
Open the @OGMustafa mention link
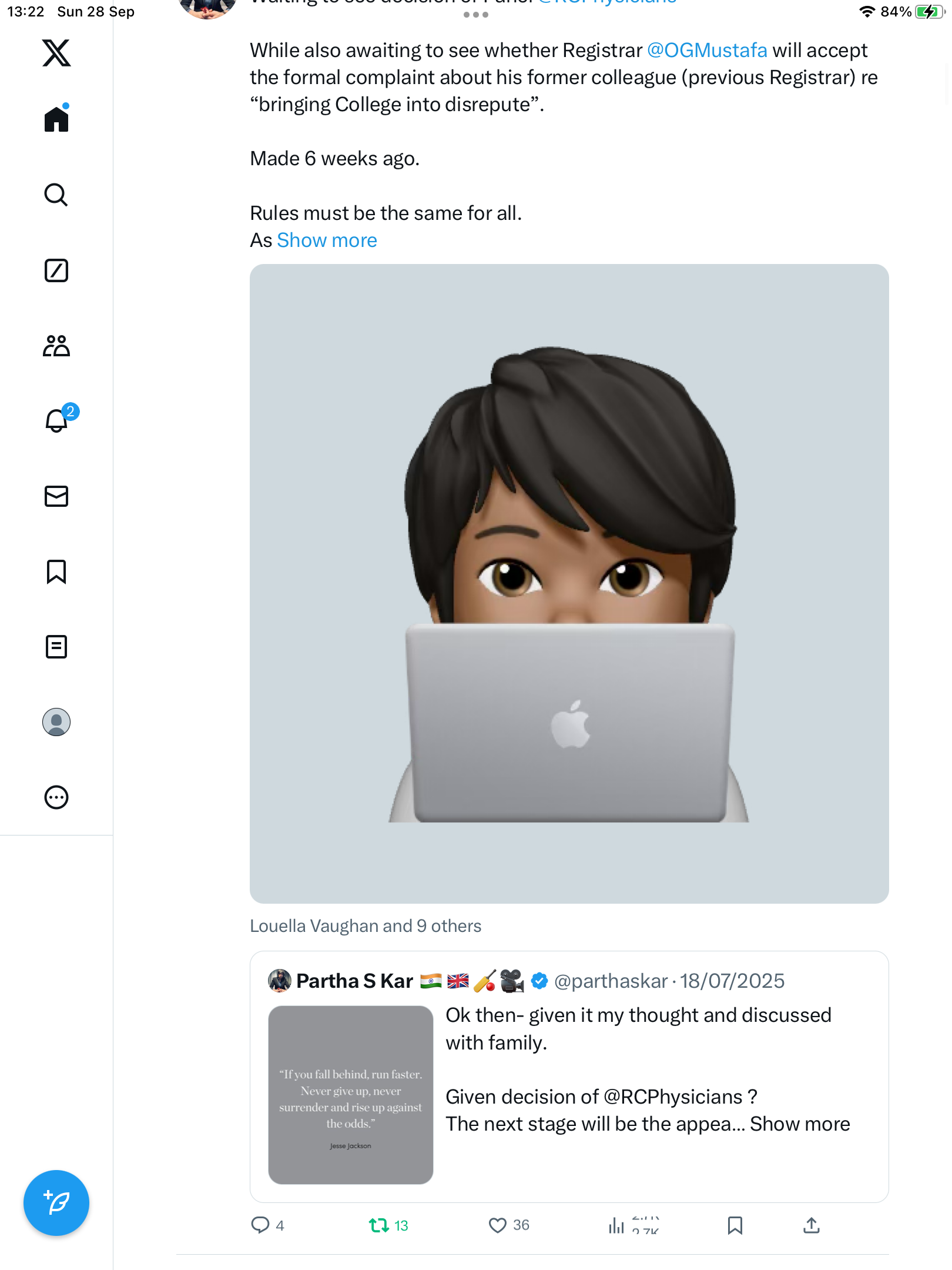tap(707, 51)
